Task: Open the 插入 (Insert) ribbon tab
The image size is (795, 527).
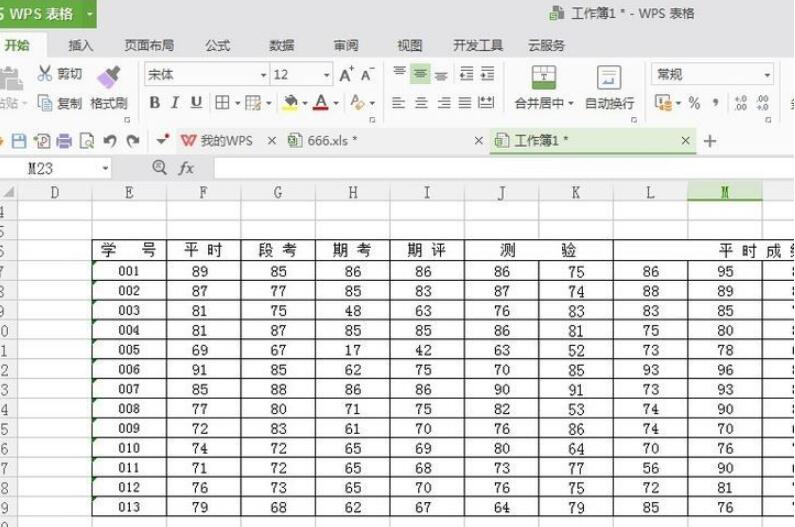Action: (81, 46)
